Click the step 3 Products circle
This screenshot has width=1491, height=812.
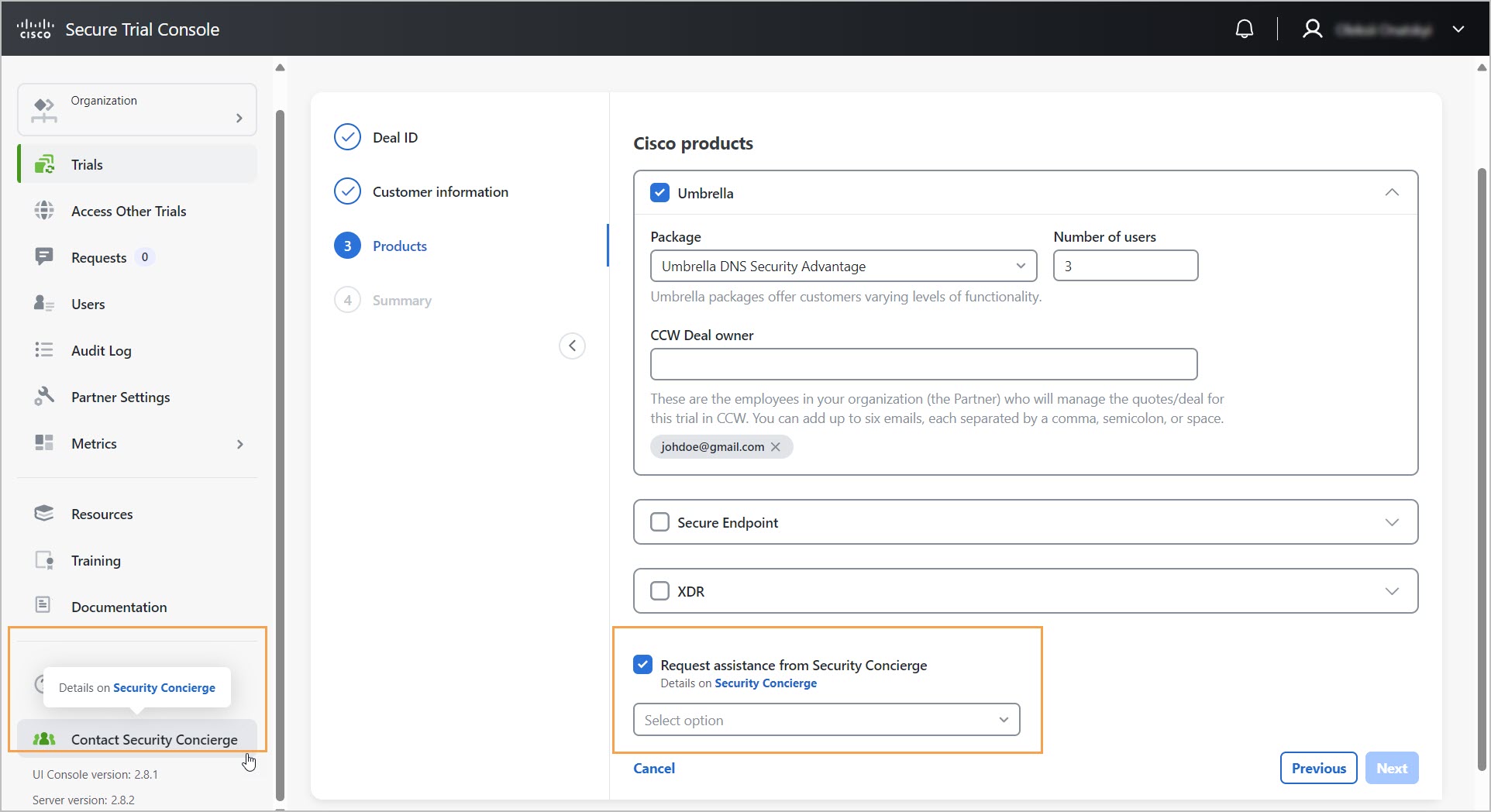[x=347, y=246]
